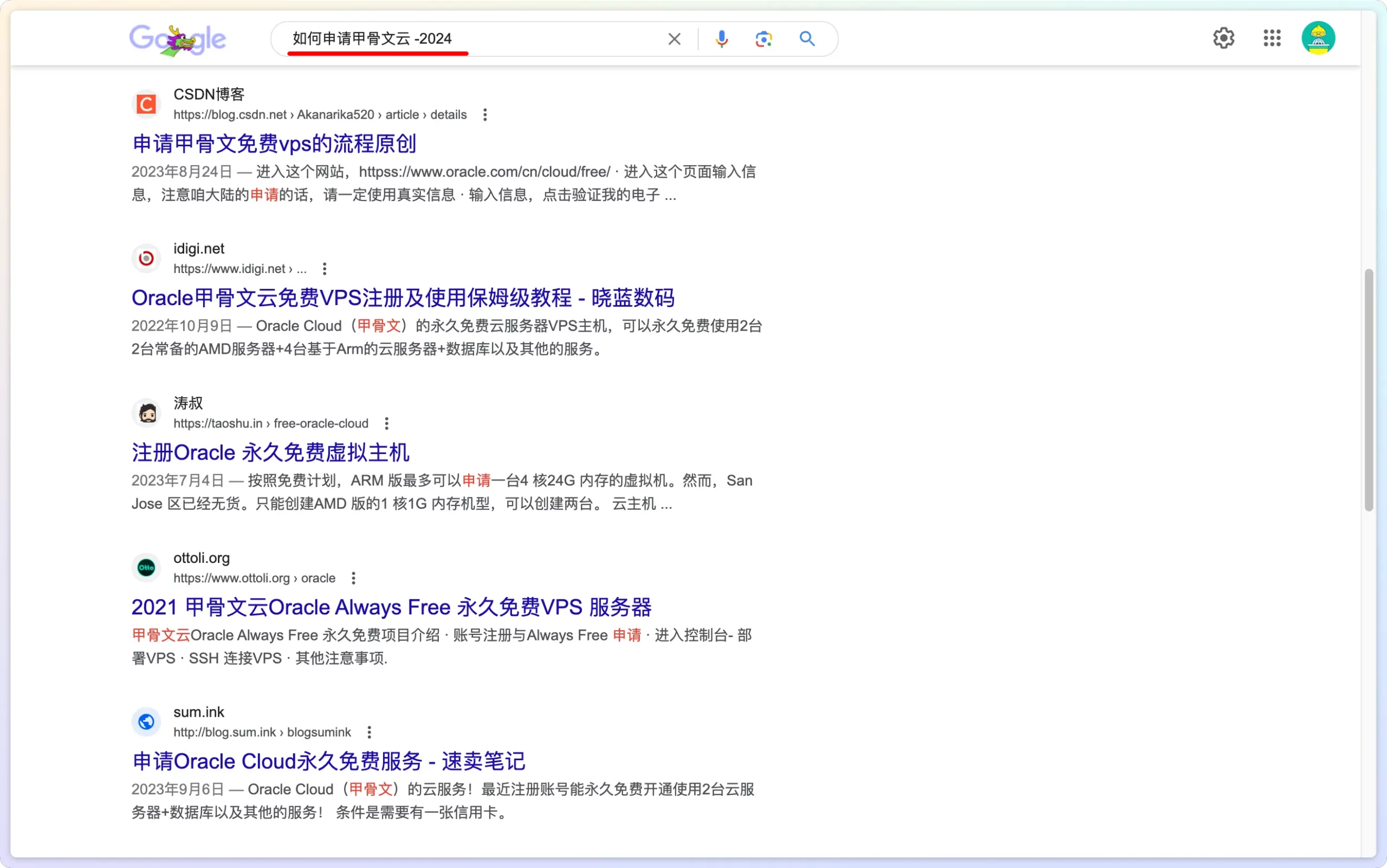Click the CSDN博客 site name
Image resolution: width=1387 pixels, height=868 pixels.
[x=209, y=94]
